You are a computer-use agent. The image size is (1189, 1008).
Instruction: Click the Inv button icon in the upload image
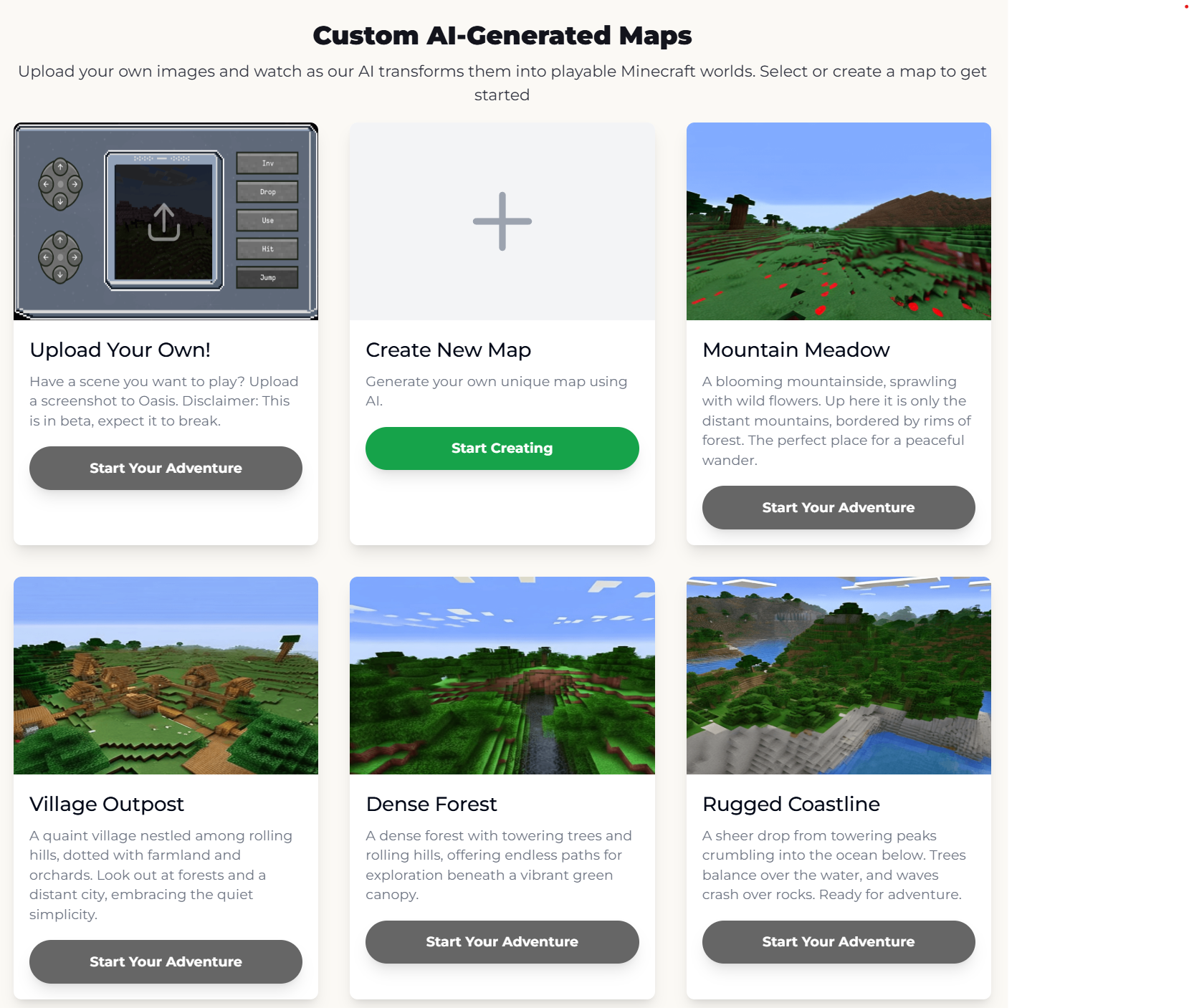[267, 163]
